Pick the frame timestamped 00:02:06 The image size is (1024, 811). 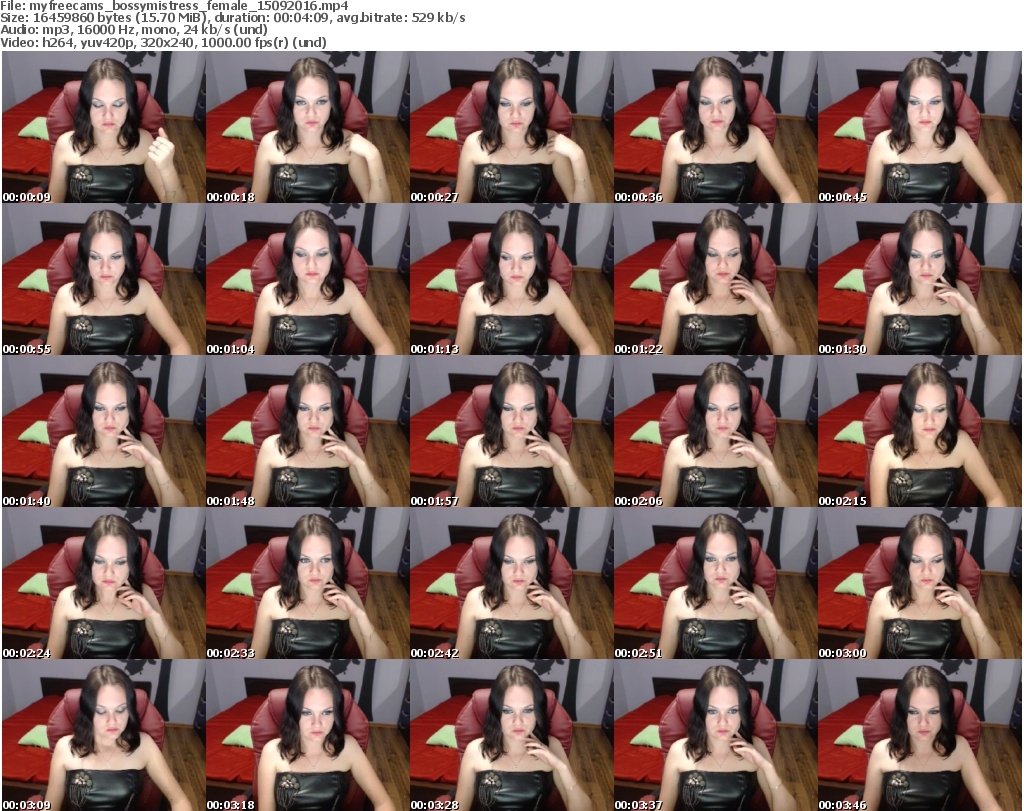click(x=715, y=431)
